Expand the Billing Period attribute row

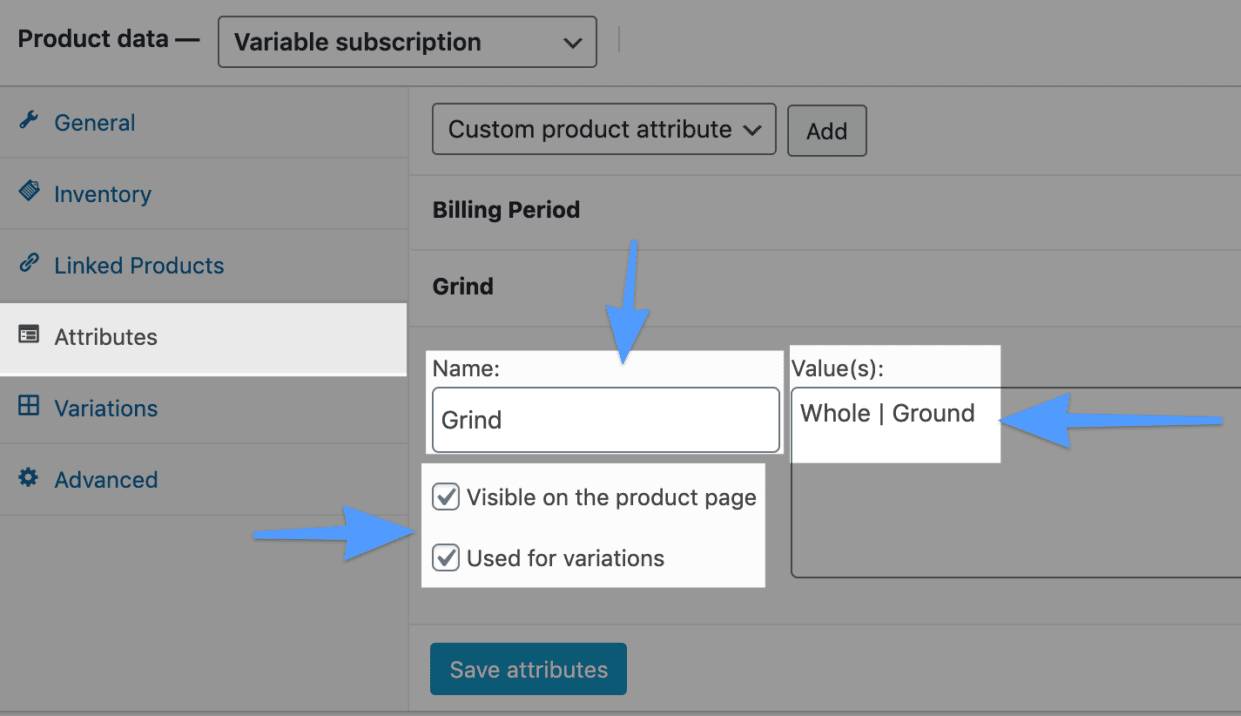tap(825, 211)
